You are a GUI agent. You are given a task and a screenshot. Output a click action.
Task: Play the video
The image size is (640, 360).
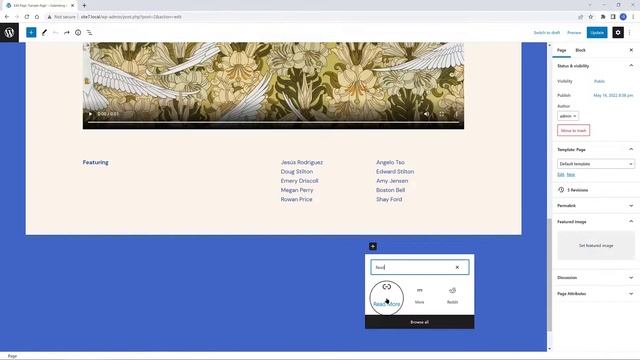pos(90,114)
